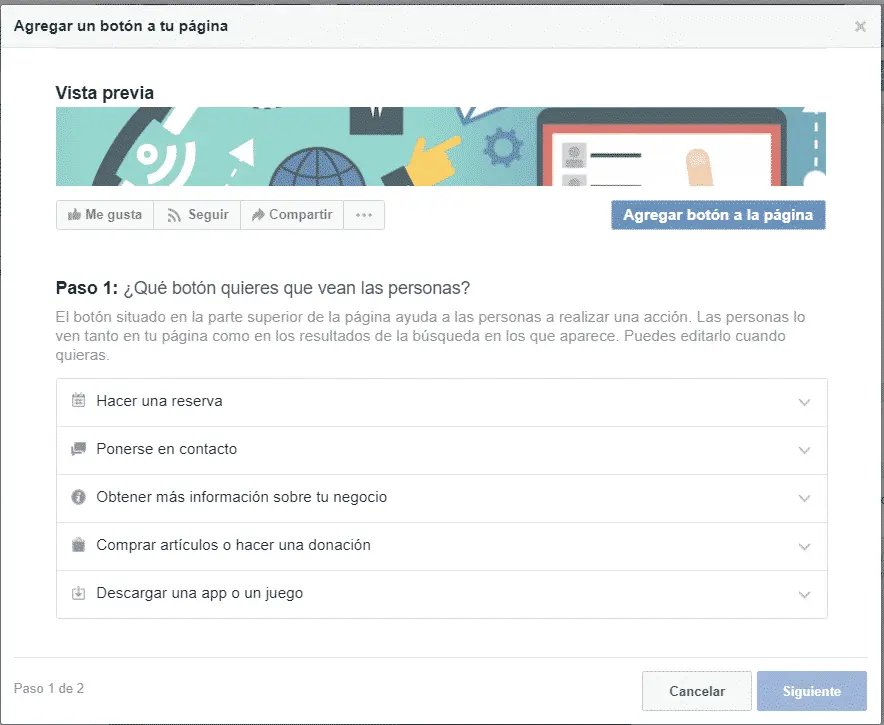
Task: Click the Agregar botón a la página button
Action: (718, 214)
